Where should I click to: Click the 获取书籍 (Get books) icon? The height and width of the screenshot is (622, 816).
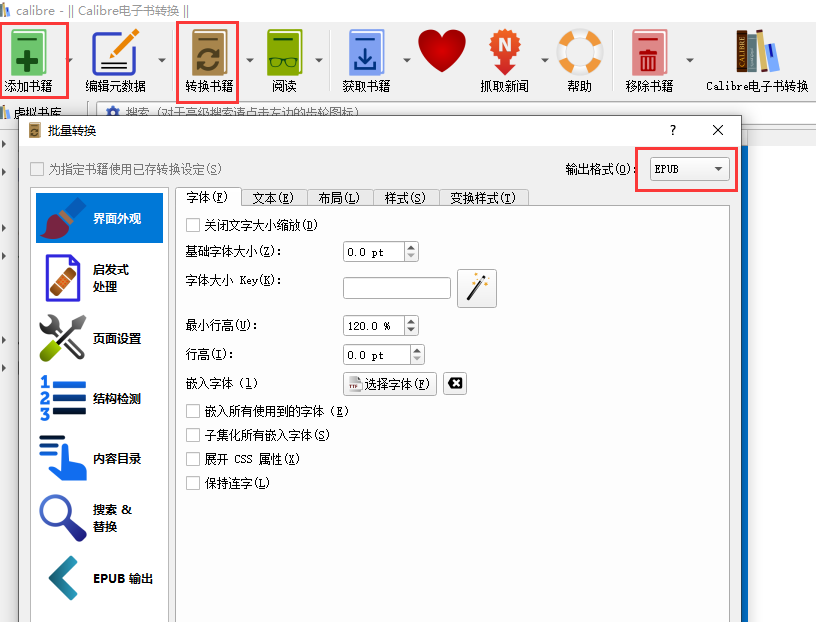point(366,53)
